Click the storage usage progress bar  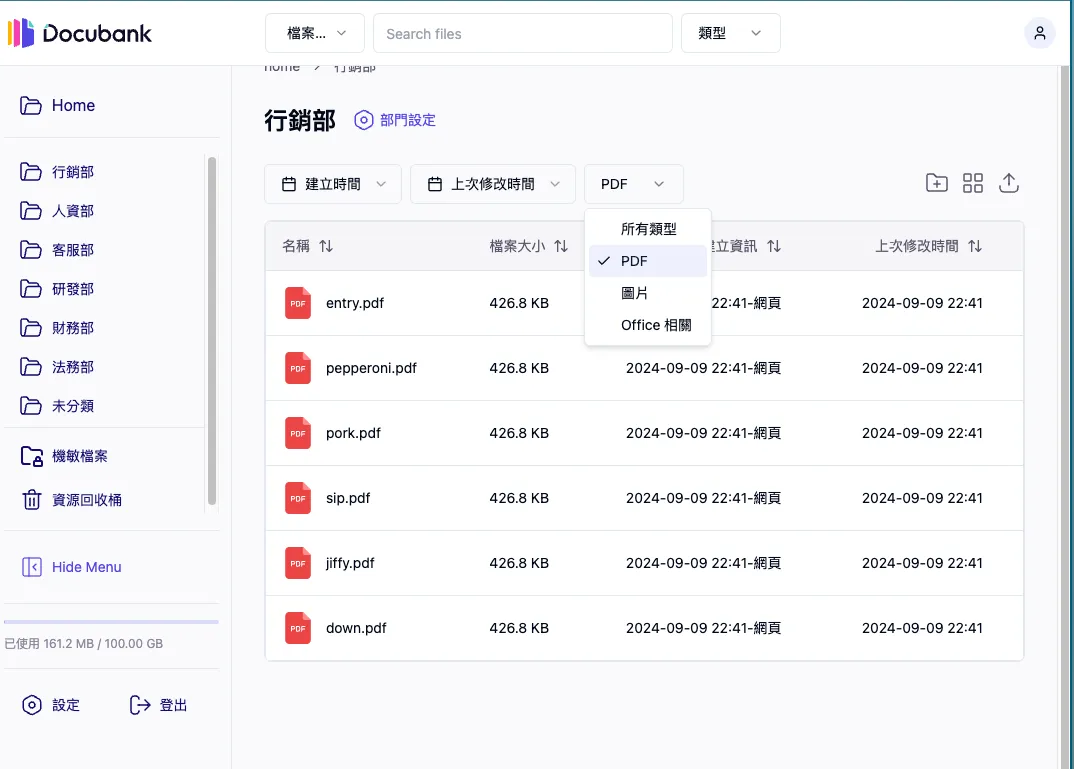pyautogui.click(x=112, y=621)
